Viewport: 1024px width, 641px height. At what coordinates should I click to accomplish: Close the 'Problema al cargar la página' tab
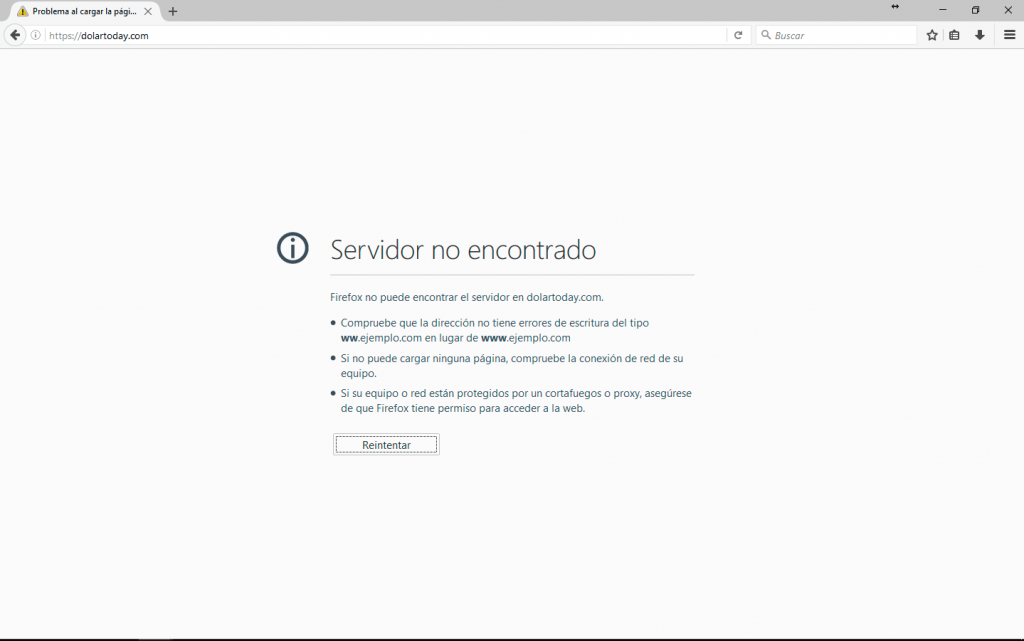click(148, 12)
